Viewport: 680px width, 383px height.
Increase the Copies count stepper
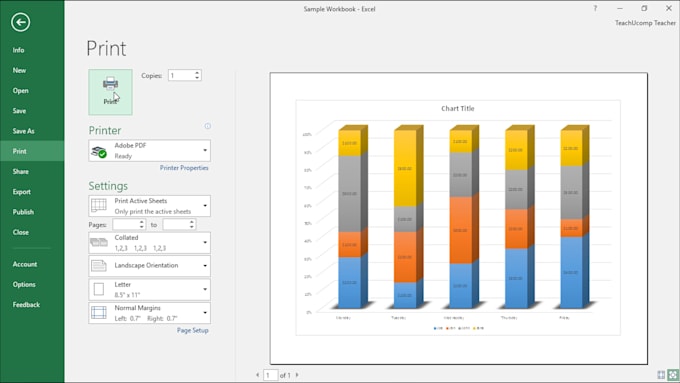tap(197, 72)
